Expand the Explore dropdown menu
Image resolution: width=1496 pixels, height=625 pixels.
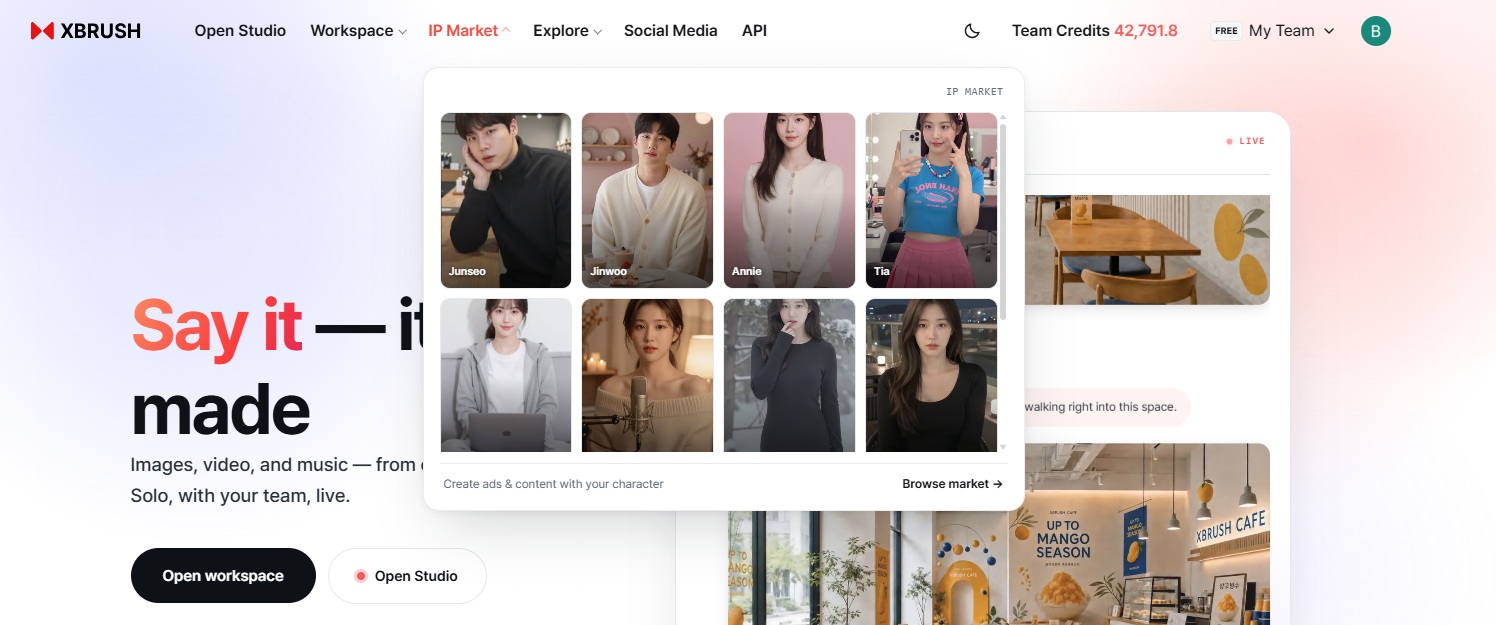coord(567,31)
